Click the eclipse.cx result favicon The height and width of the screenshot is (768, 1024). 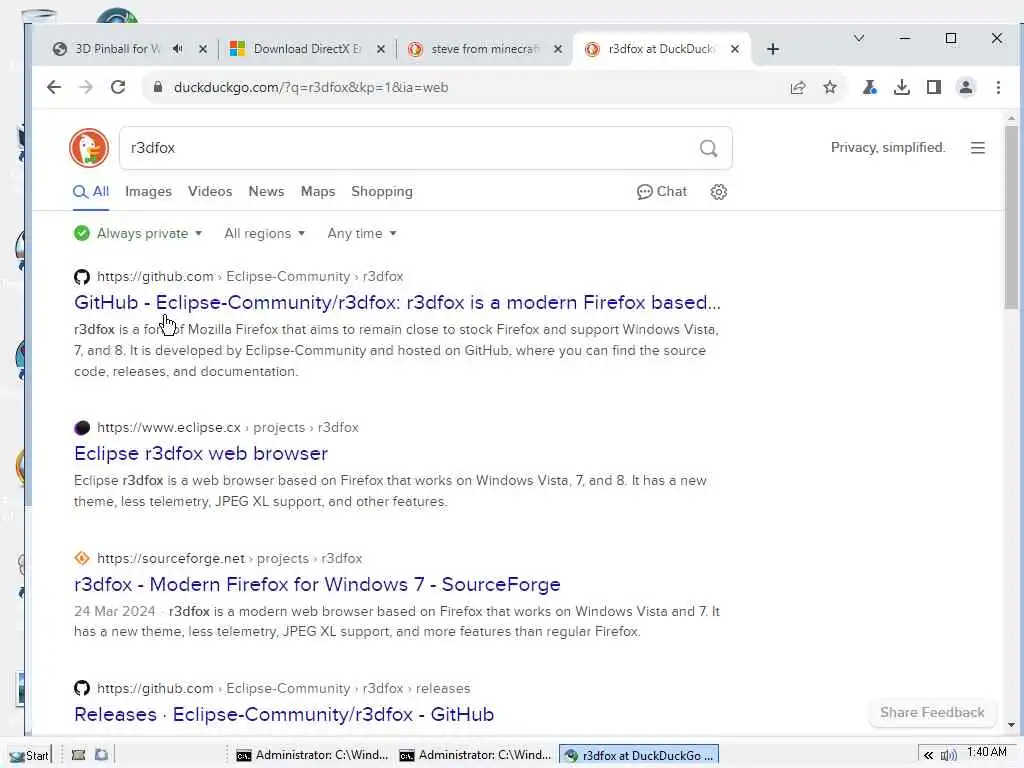82,427
